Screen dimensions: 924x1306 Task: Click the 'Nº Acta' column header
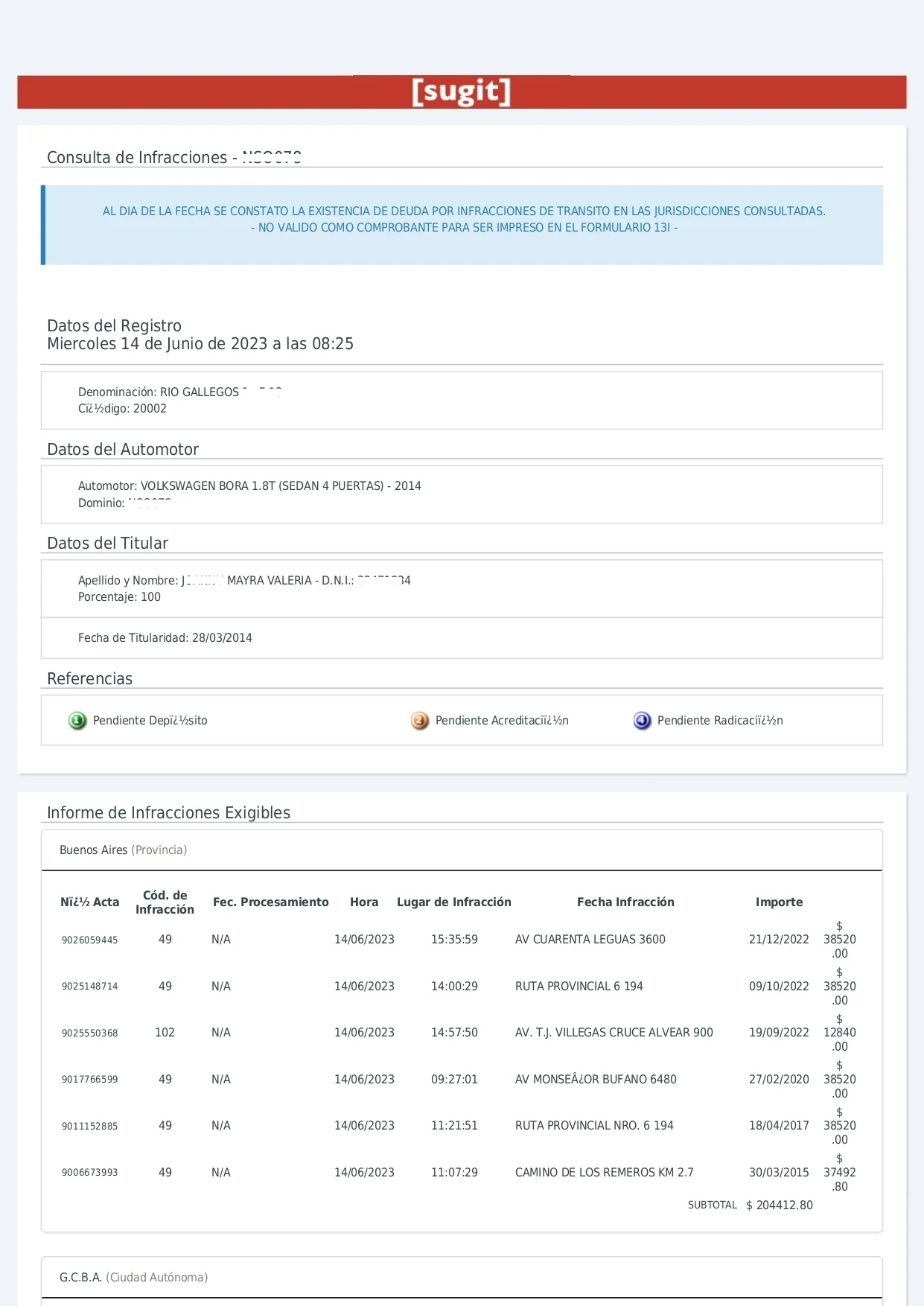coord(90,902)
